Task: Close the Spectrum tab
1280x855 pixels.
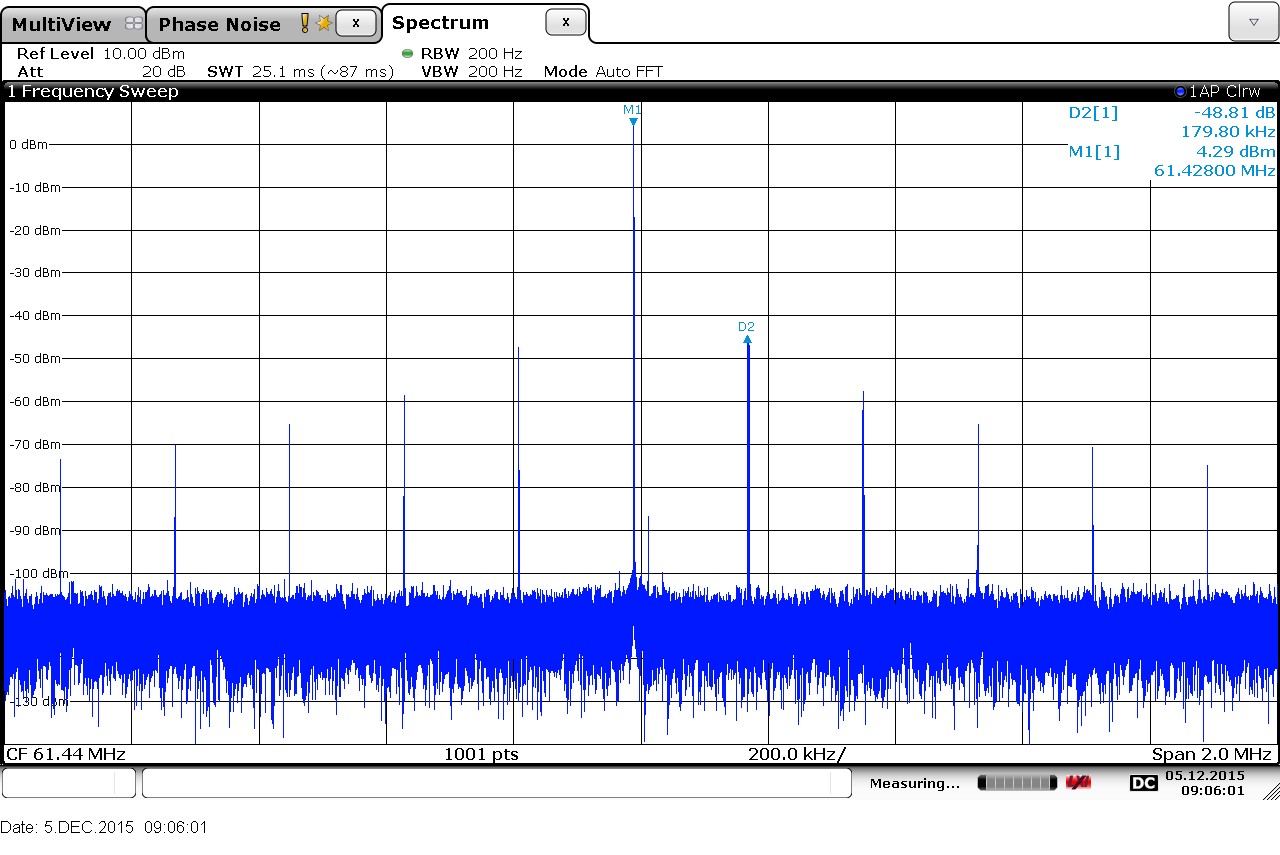Action: pos(566,22)
